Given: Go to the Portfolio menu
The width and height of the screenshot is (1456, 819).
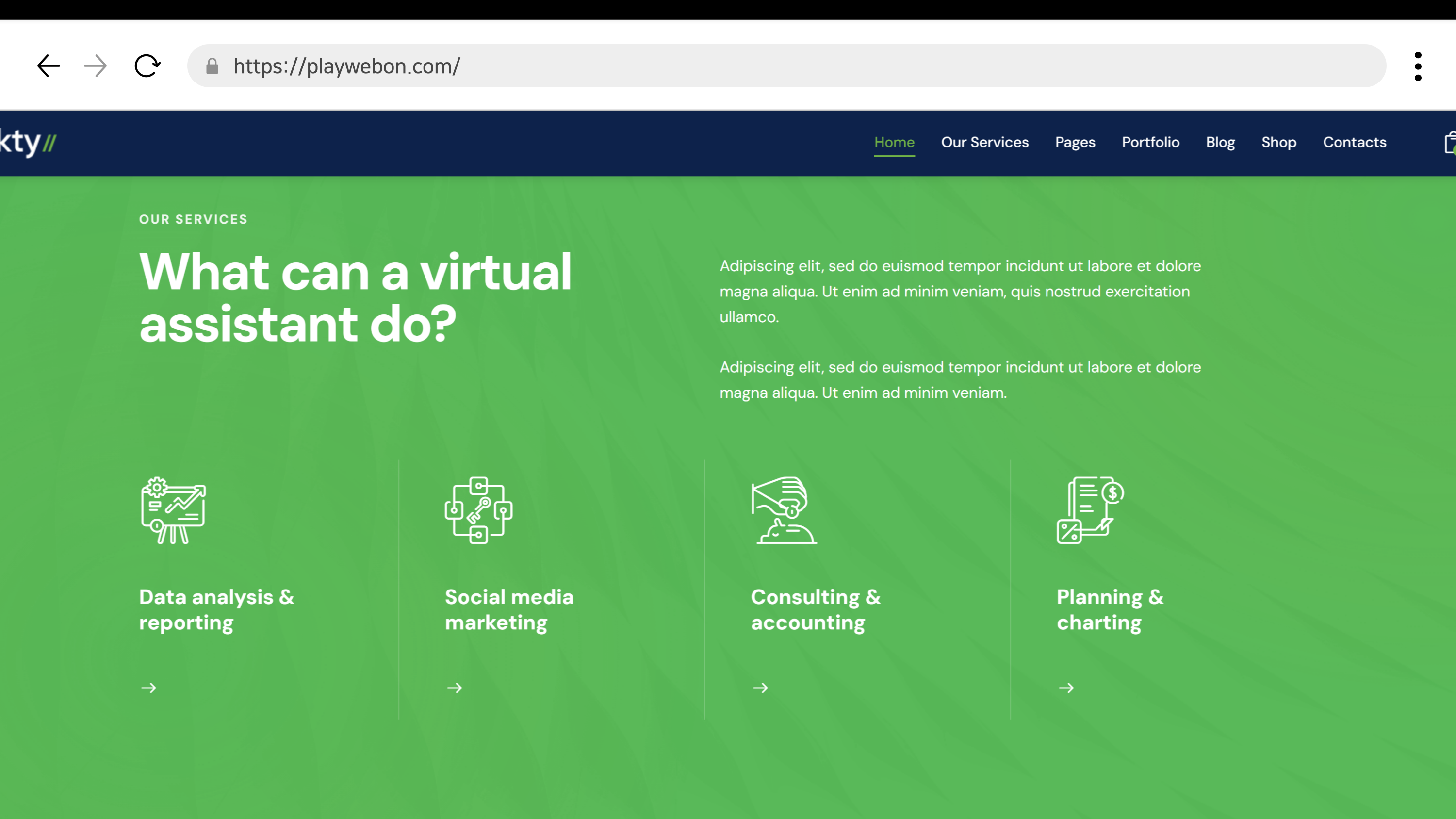Looking at the screenshot, I should [x=1150, y=143].
